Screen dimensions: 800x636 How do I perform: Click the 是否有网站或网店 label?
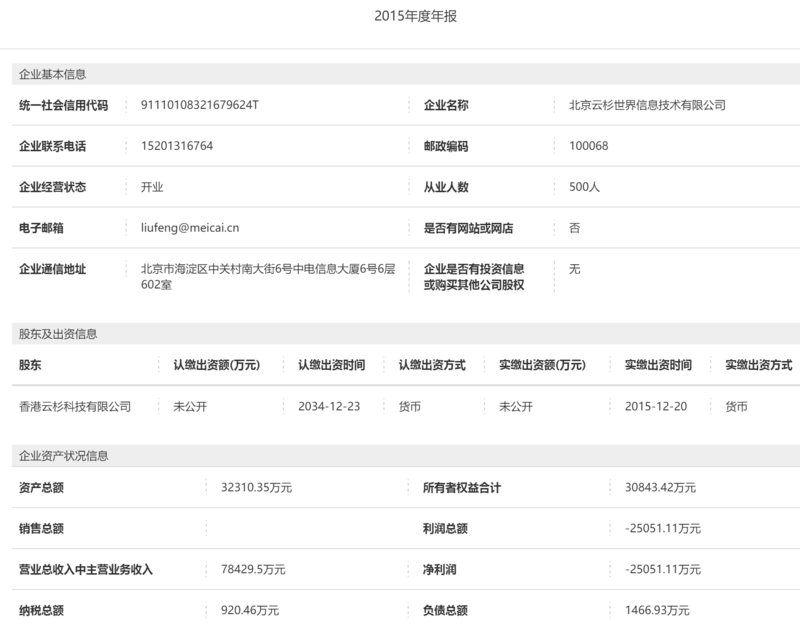468,228
